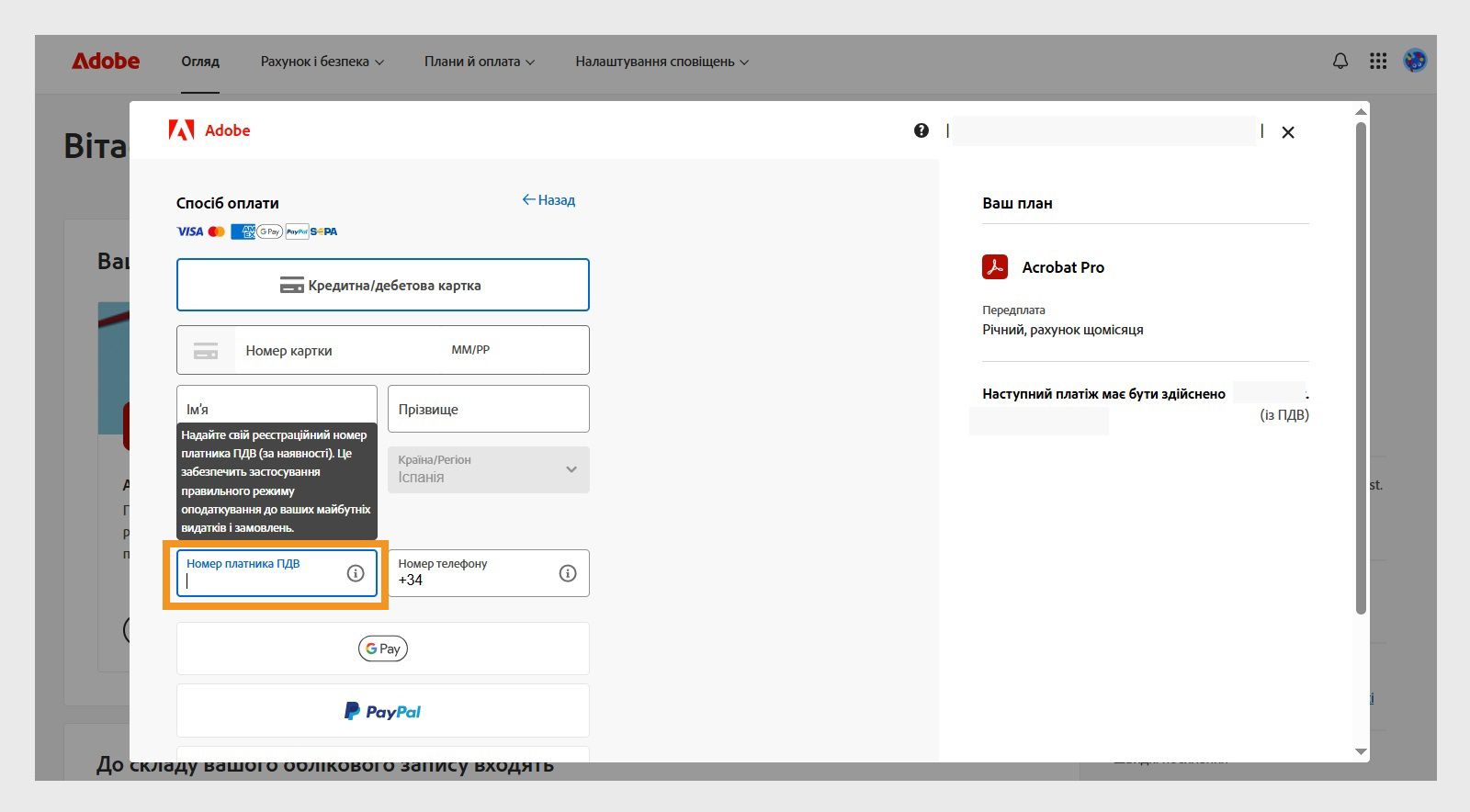Click the Adobe logo in top navigation
Image resolution: width=1470 pixels, height=812 pixels.
click(x=106, y=62)
